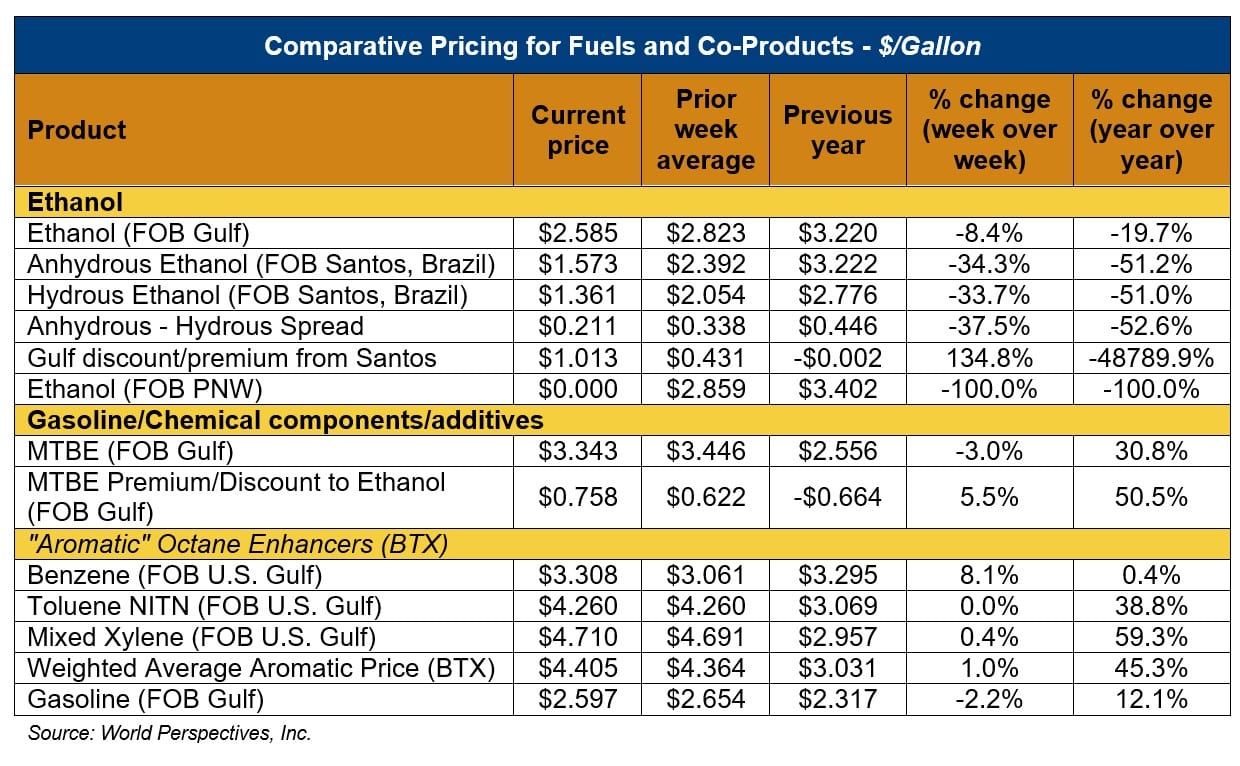The image size is (1240, 766).
Task: Select the Prior week average header
Action: pyautogui.click(x=705, y=130)
